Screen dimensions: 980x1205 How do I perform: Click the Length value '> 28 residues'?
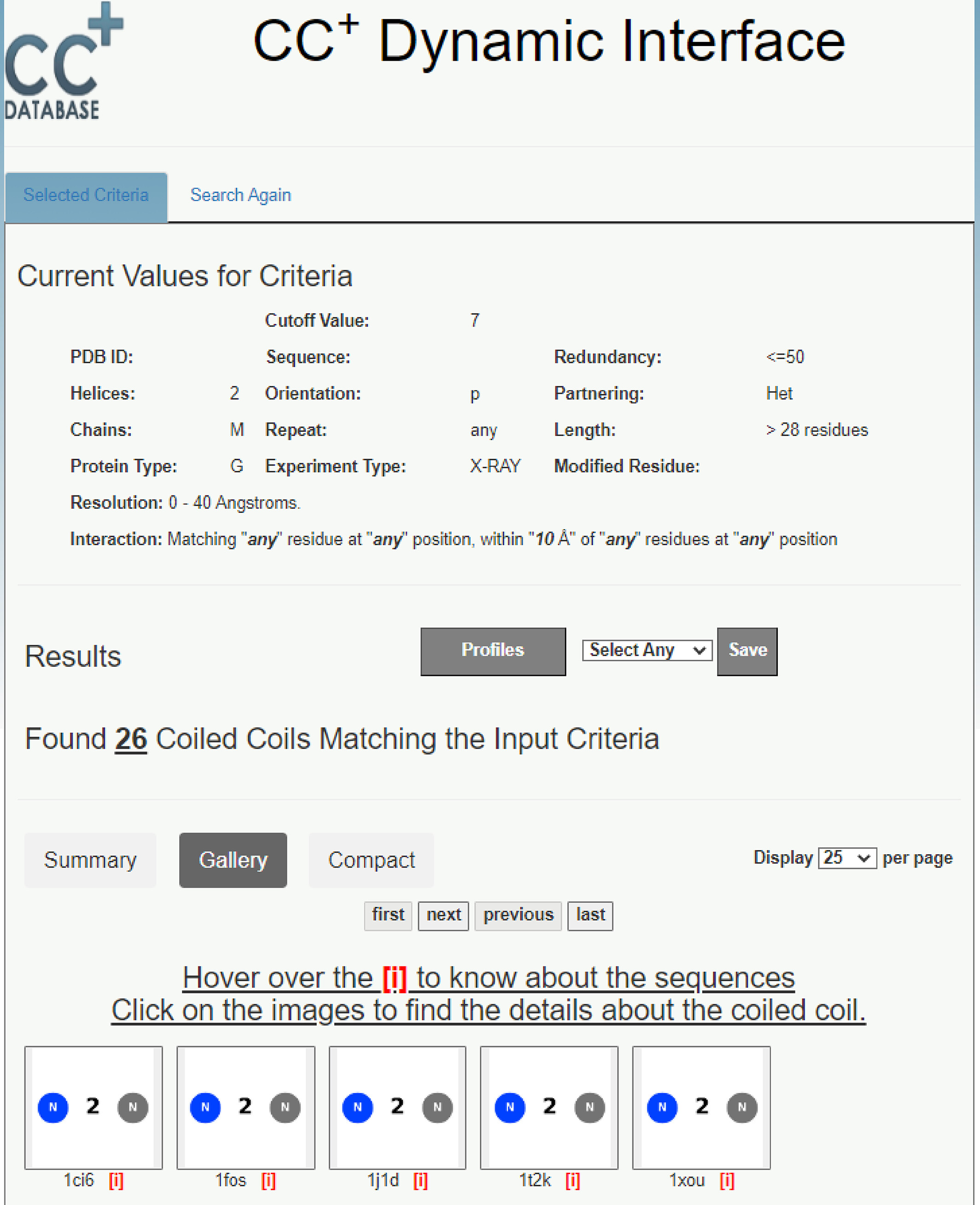pos(817,430)
